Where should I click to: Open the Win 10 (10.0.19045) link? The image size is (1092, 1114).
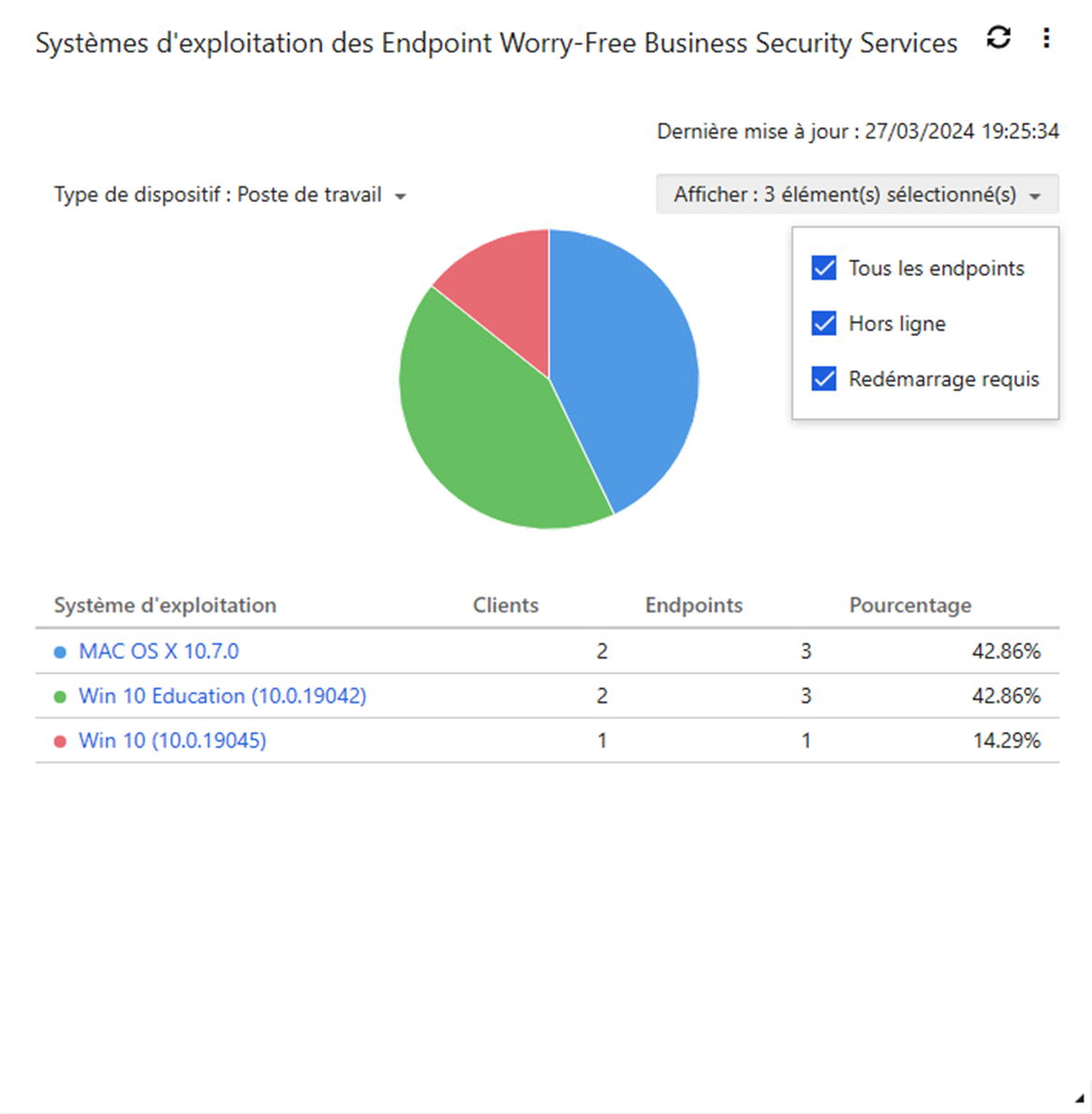click(172, 741)
